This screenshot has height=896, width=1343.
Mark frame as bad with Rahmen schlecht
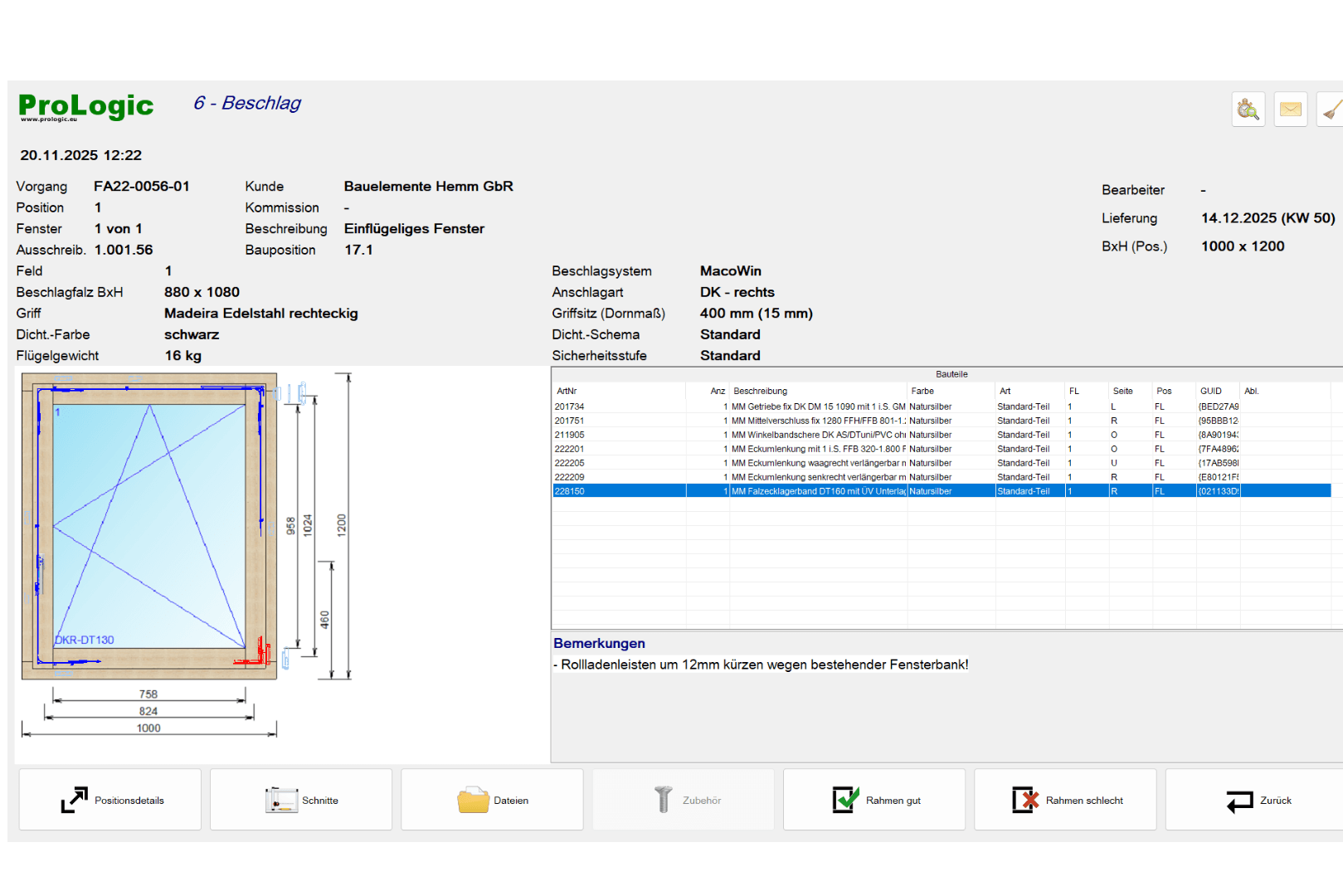(1065, 800)
